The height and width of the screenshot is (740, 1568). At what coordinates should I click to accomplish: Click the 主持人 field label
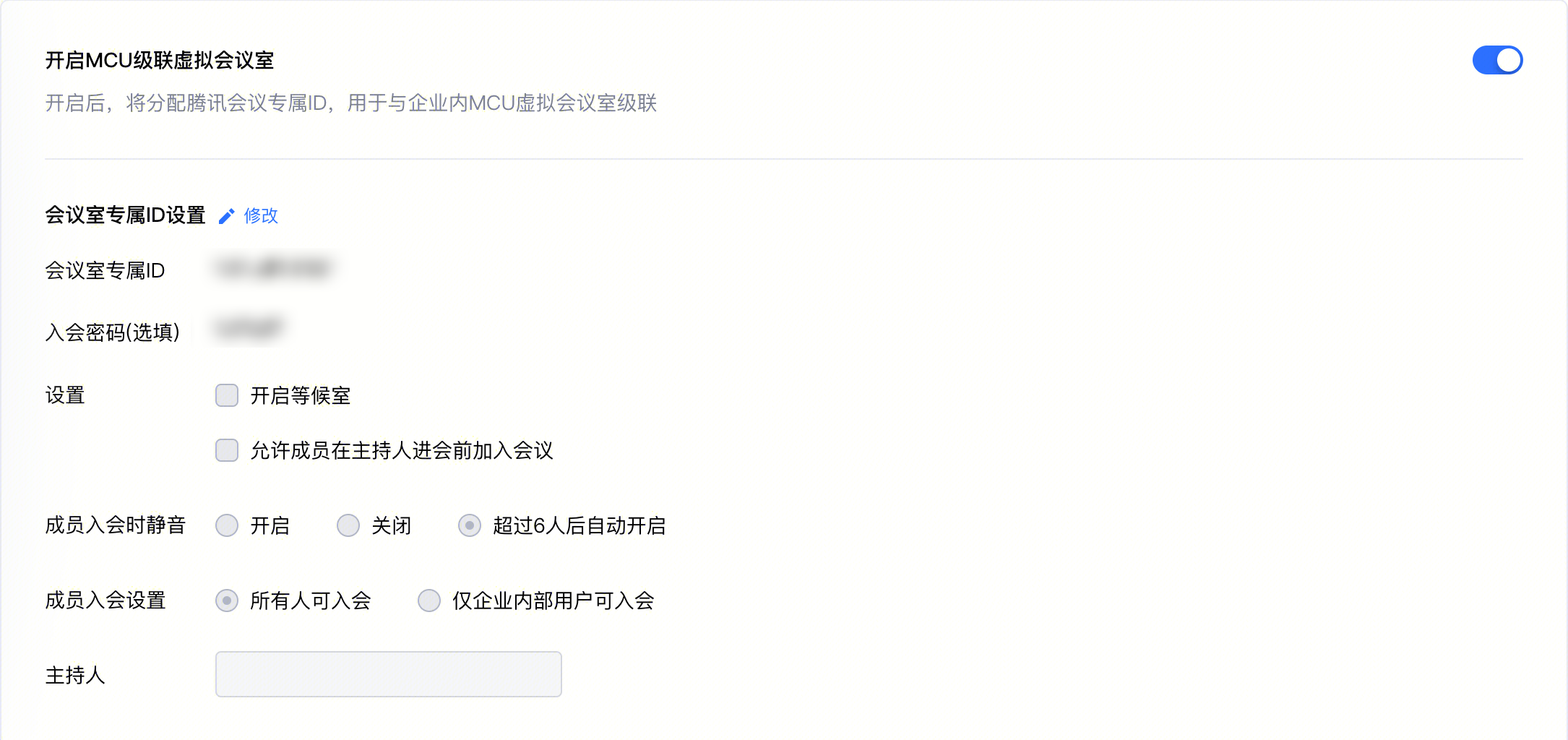[75, 675]
